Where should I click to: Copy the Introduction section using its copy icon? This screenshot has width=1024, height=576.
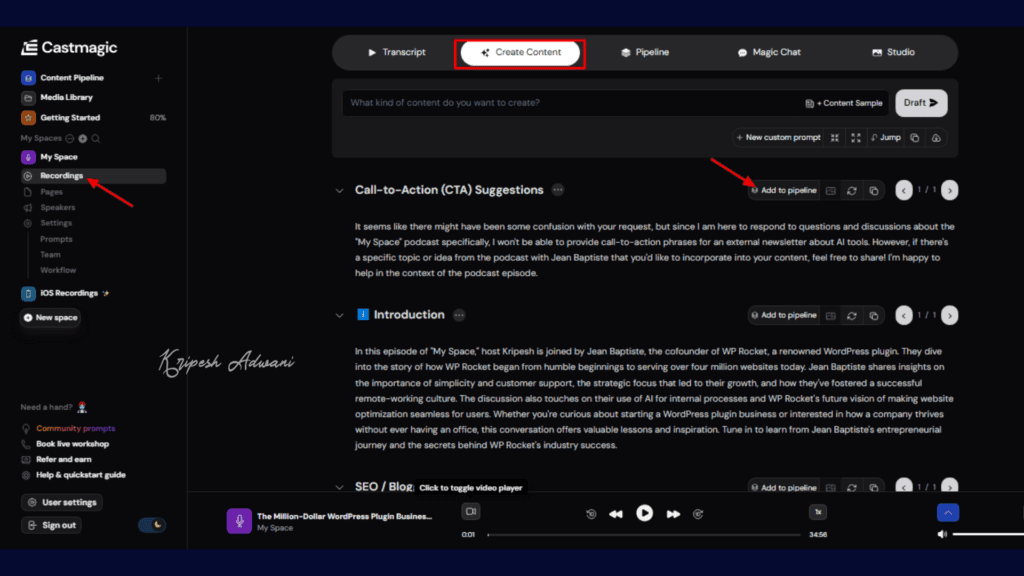coord(874,315)
